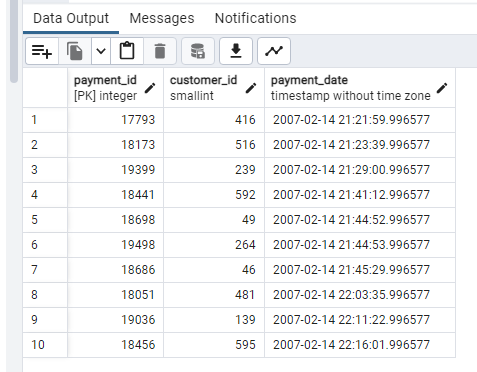Click the Copy icon in toolbar
477x372 pixels.
tap(75, 51)
